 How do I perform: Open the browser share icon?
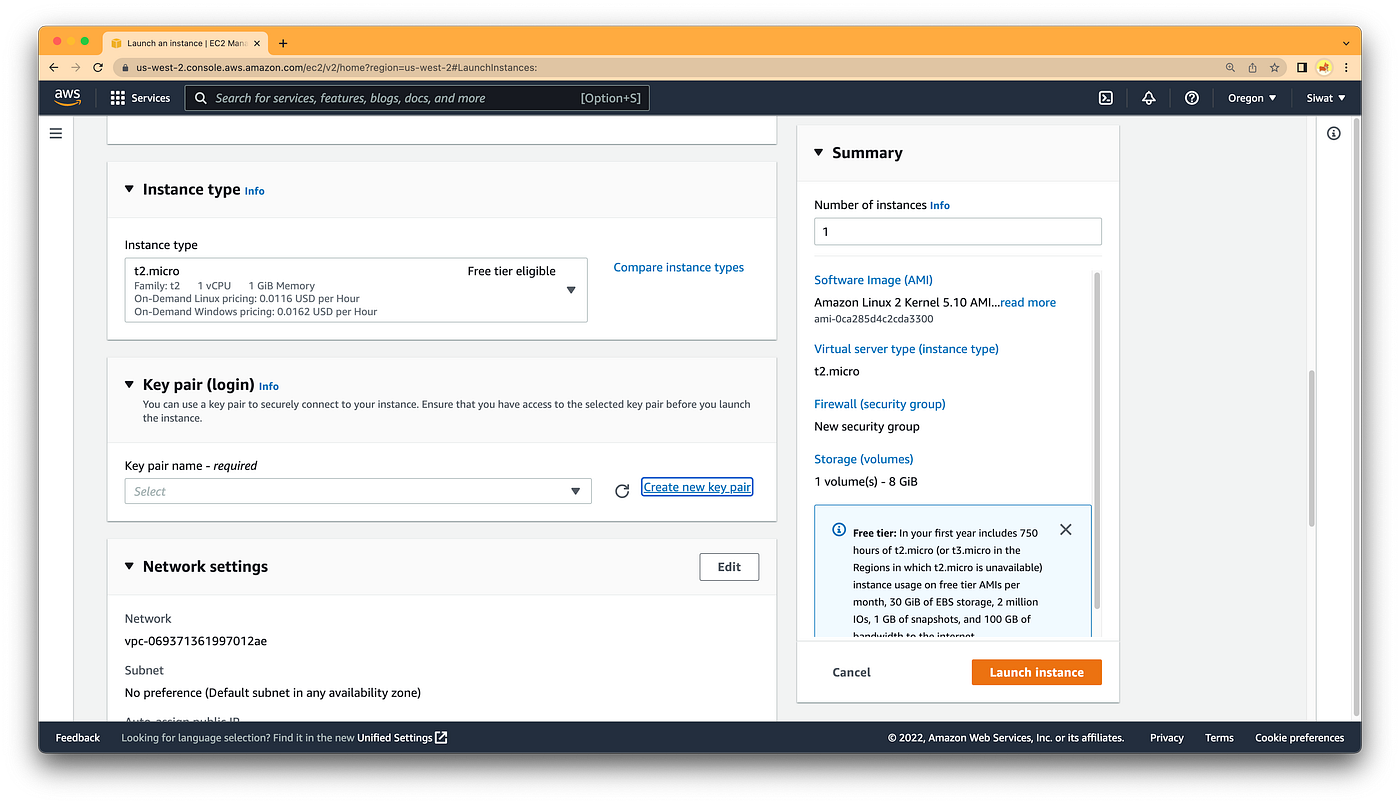[1252, 67]
